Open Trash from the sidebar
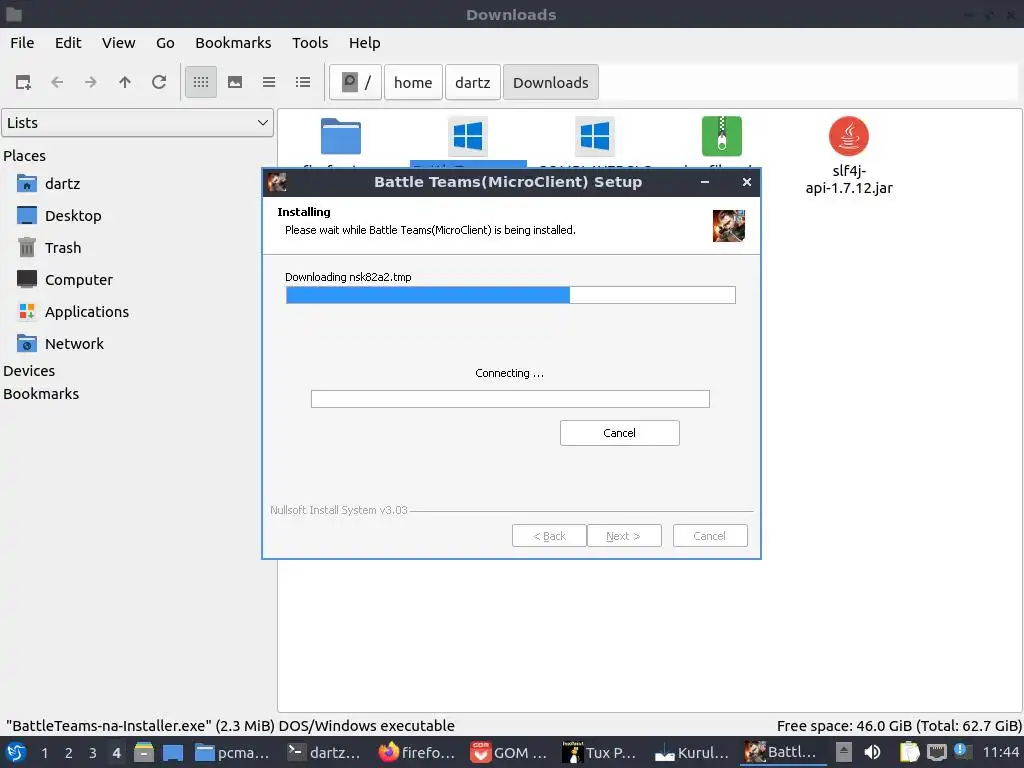This screenshot has width=1024, height=768. point(50,248)
